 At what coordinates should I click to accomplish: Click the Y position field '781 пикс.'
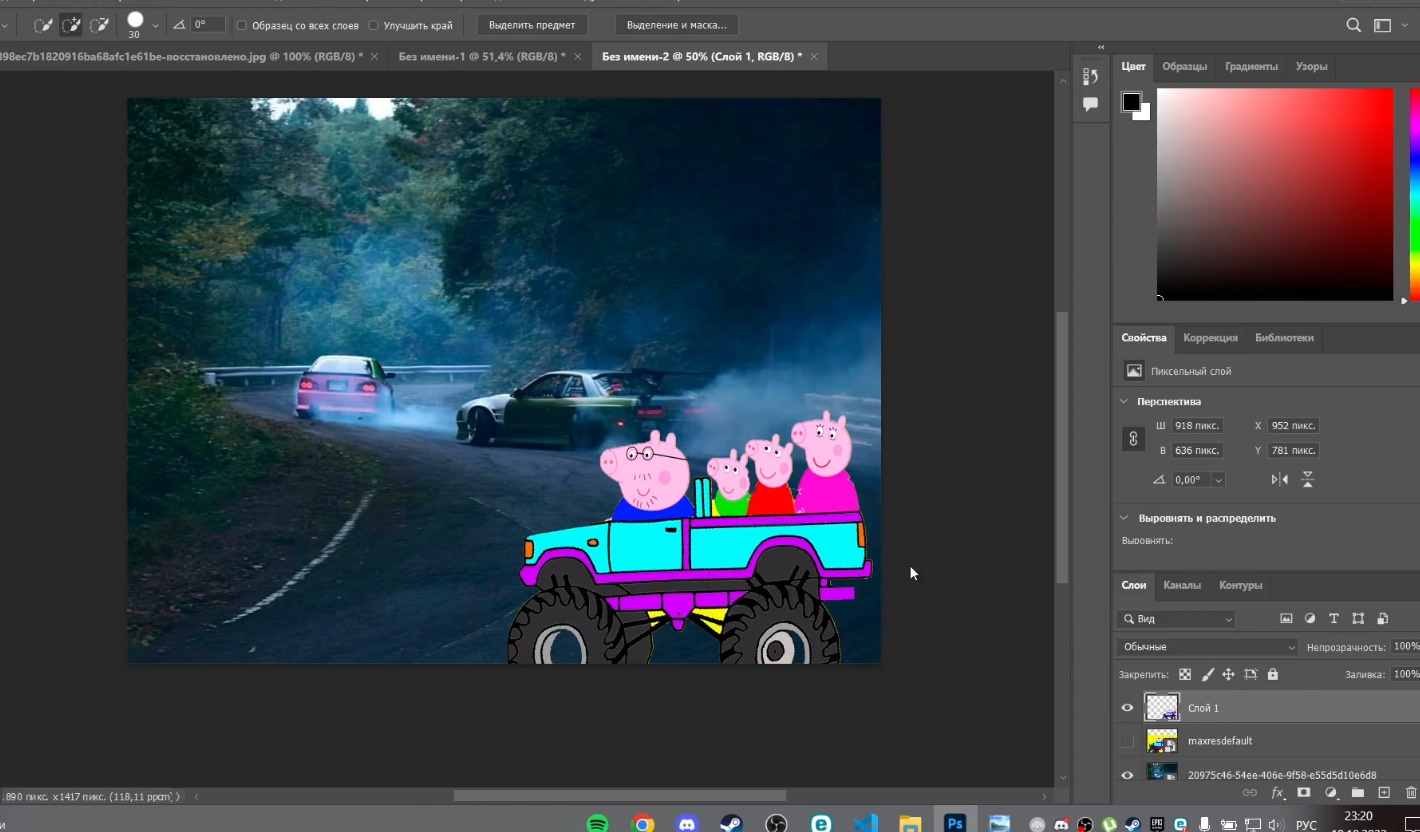1293,451
